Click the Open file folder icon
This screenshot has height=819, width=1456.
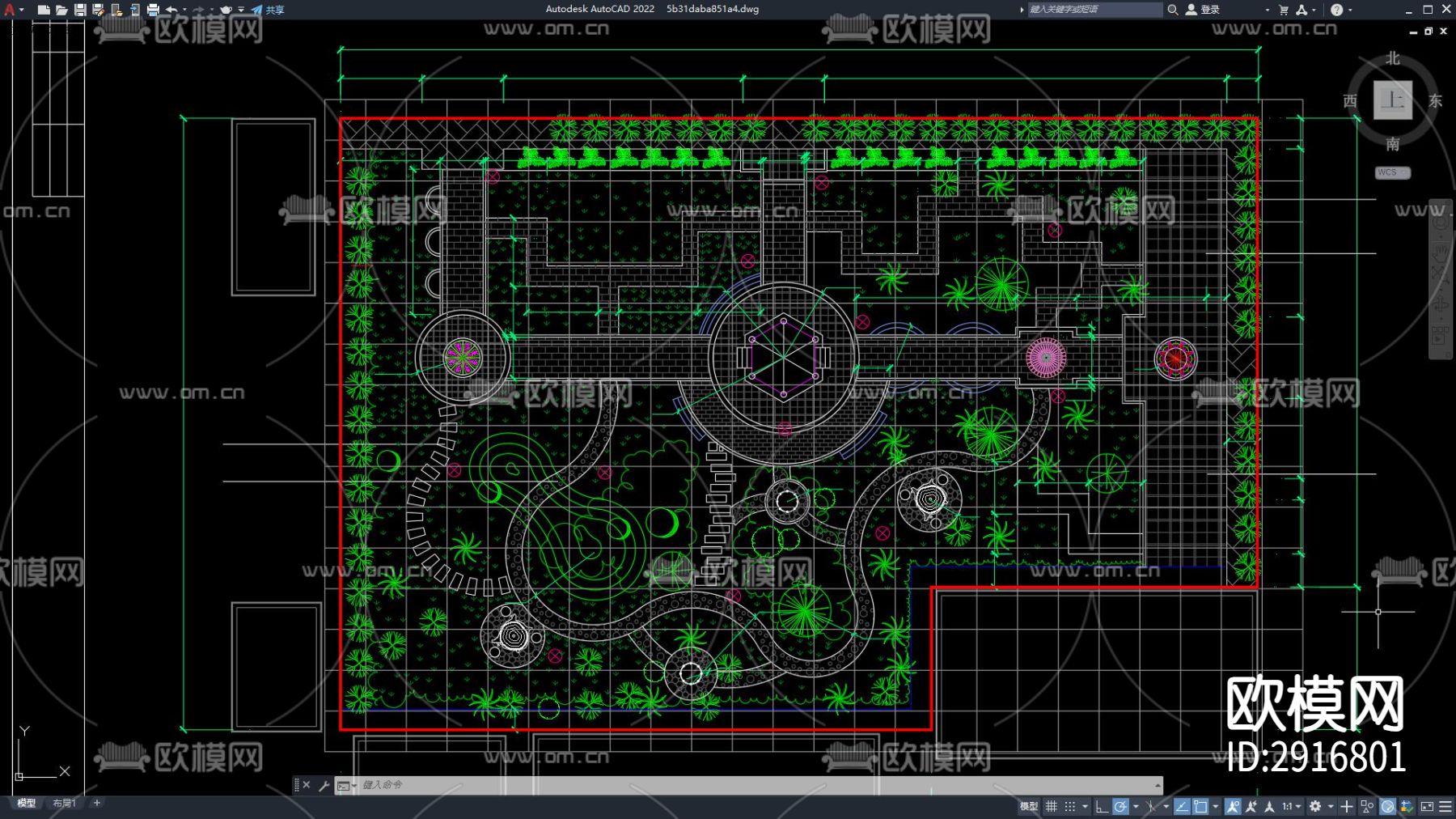(61, 10)
